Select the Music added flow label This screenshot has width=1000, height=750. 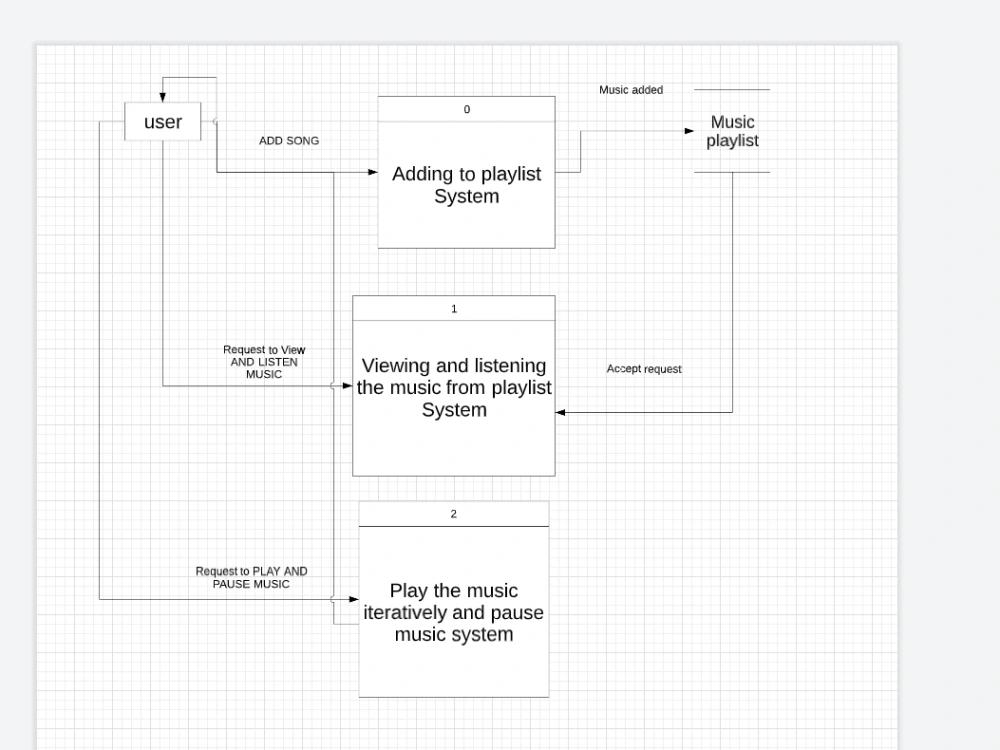pos(631,90)
